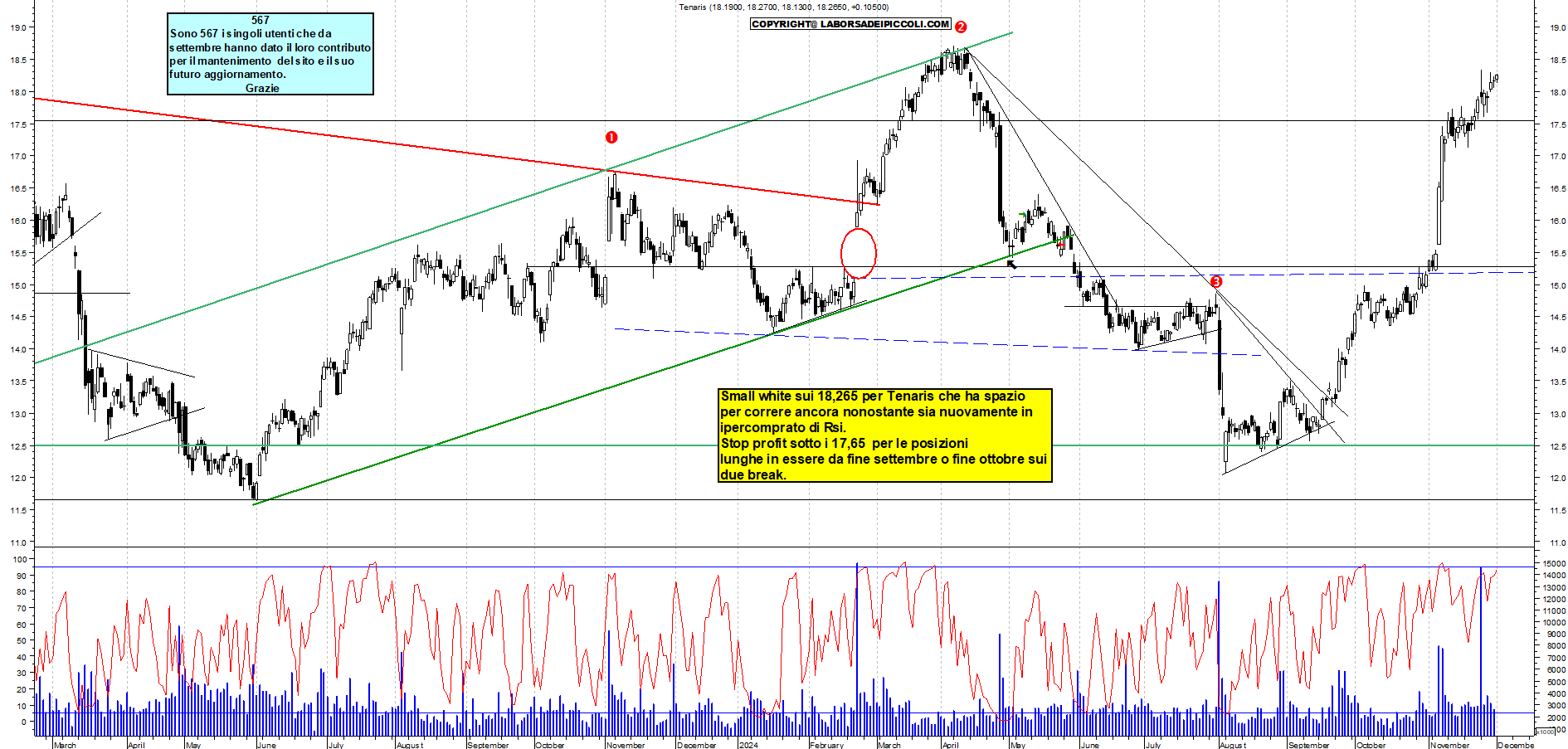The height and width of the screenshot is (749, 1568).
Task: Click the 2000 volume axis label
Action: 1555,717
